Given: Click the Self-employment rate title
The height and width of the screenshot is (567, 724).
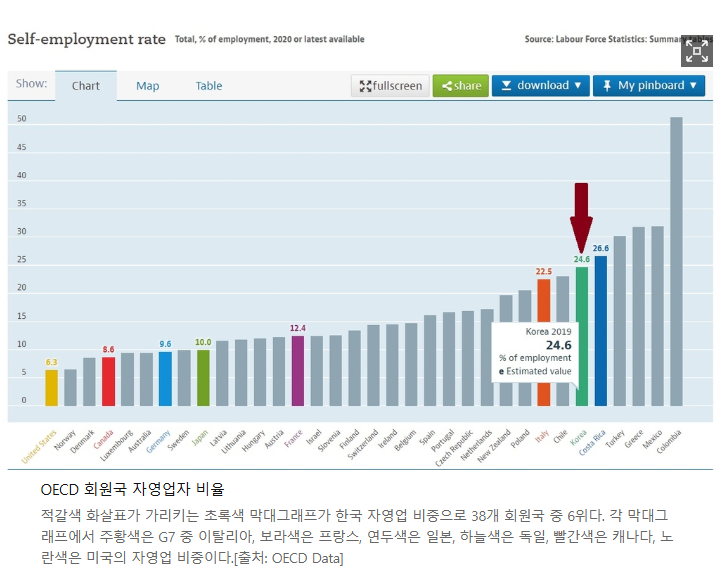Looking at the screenshot, I should [x=86, y=39].
